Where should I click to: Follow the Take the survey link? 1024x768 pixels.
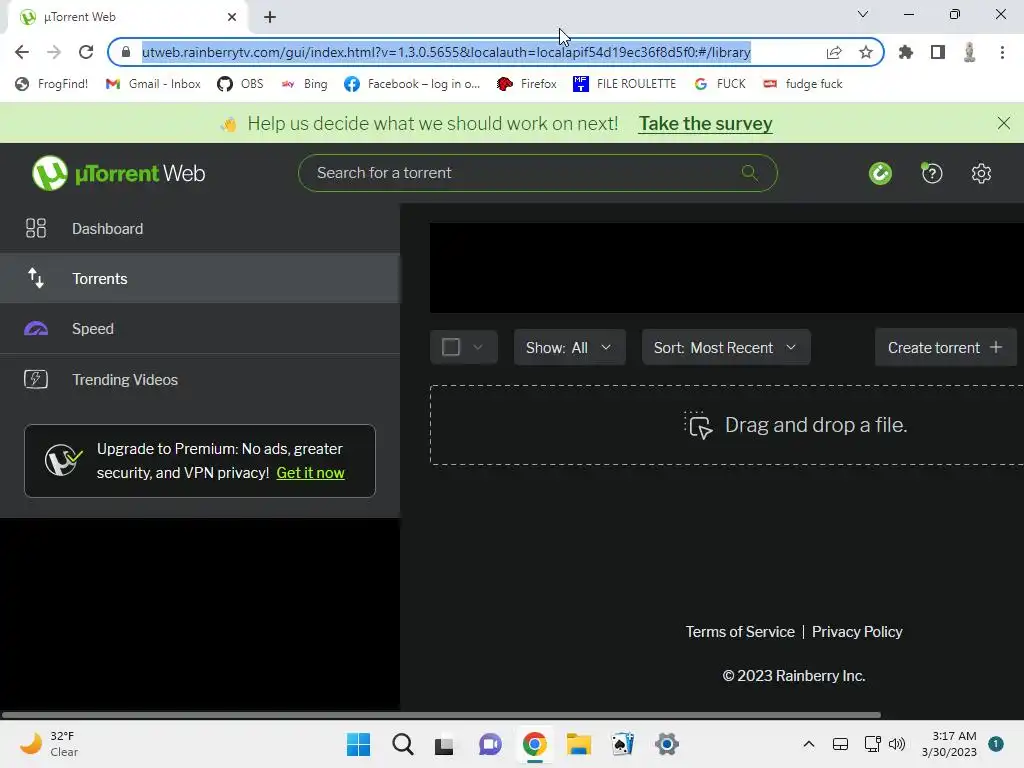705,123
